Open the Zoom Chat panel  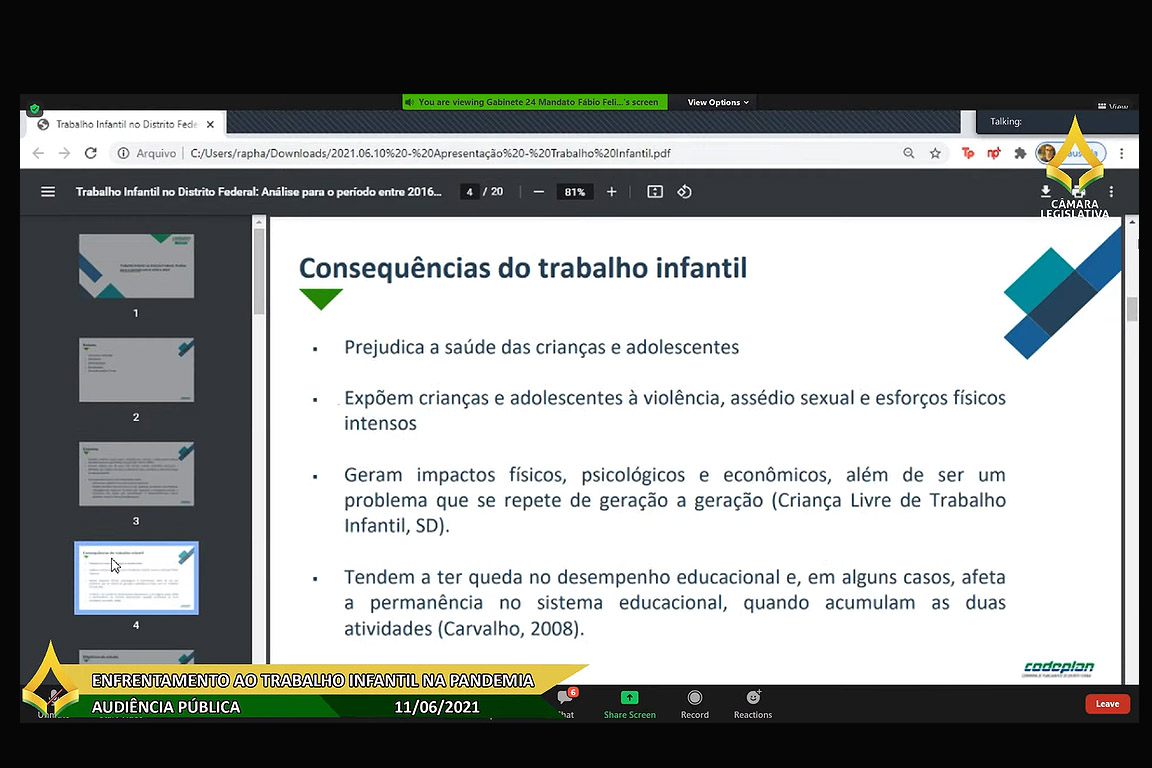[566, 703]
